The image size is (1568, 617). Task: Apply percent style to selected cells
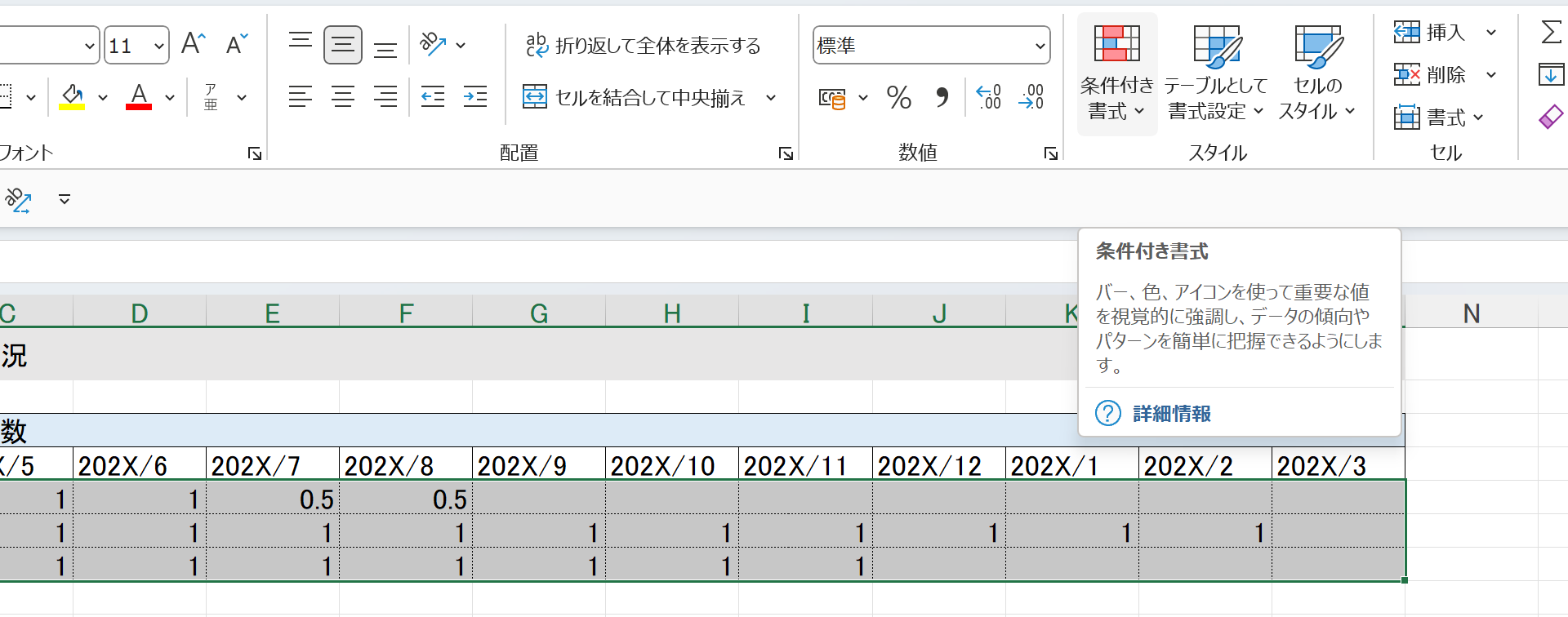(898, 98)
